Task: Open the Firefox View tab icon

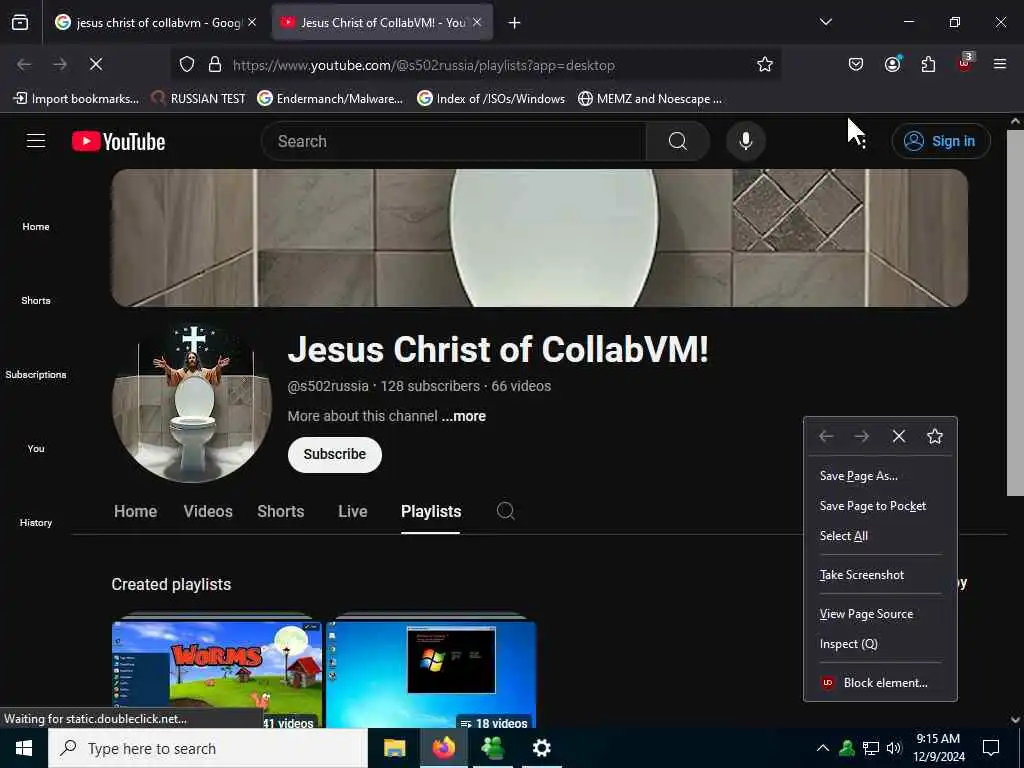Action: [x=20, y=22]
